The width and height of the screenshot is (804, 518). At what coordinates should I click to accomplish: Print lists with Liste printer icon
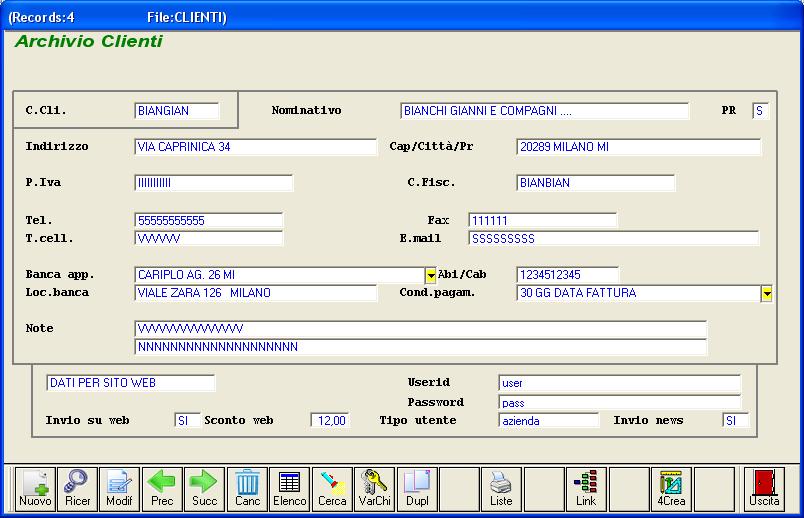(501, 489)
